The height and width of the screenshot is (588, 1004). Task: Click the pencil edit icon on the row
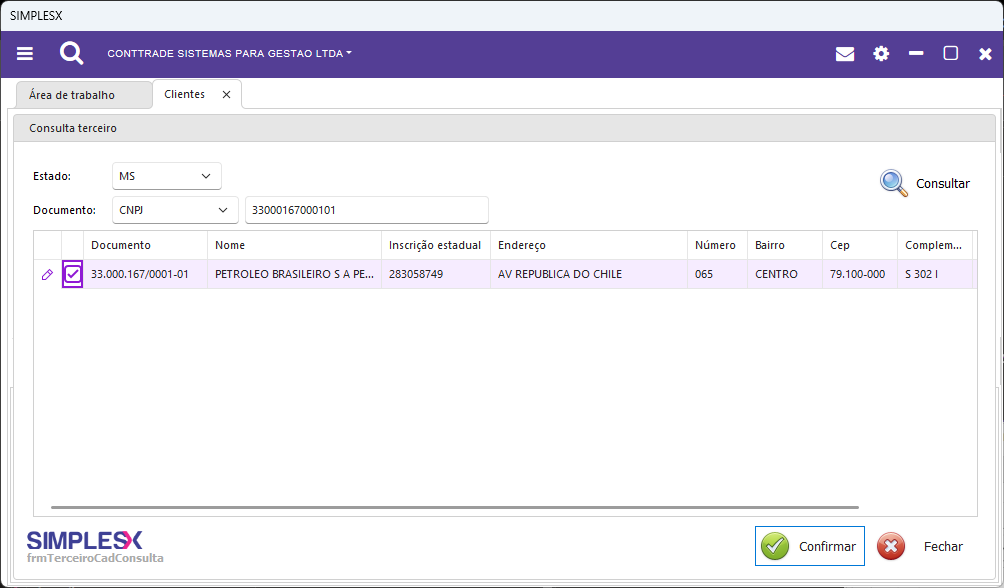(x=47, y=274)
